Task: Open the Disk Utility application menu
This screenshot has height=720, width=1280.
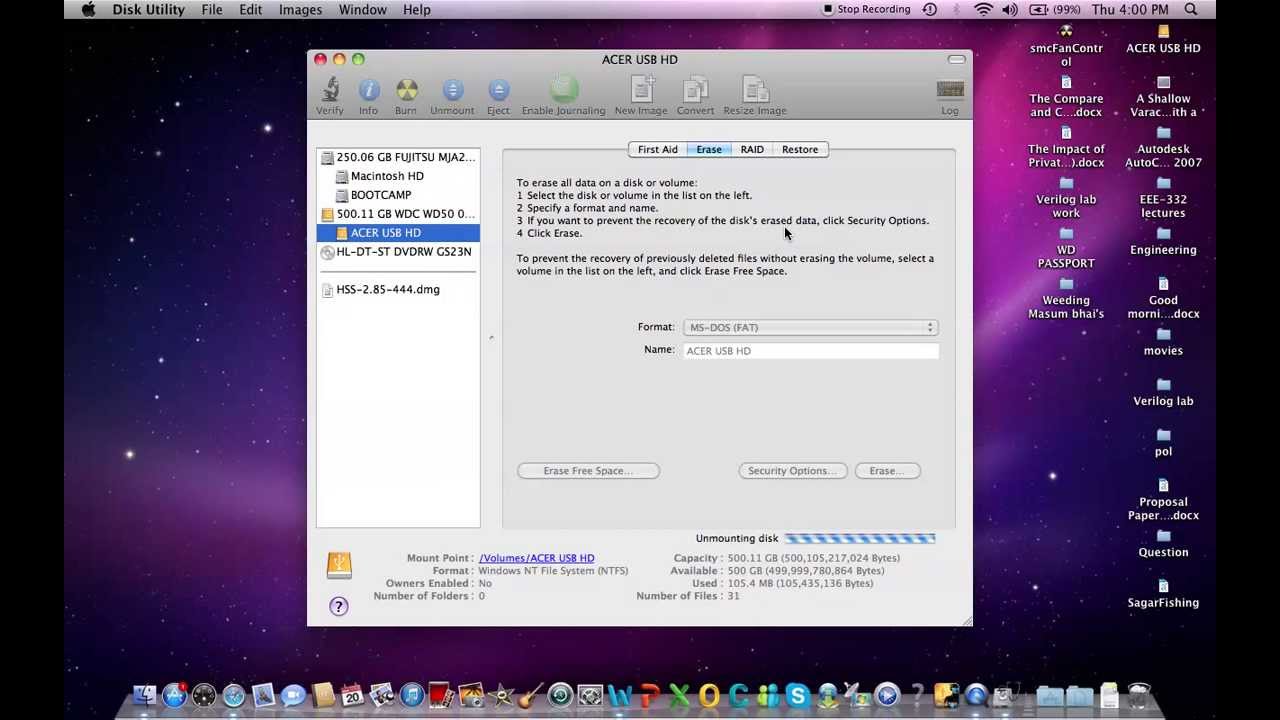Action: coord(148,9)
